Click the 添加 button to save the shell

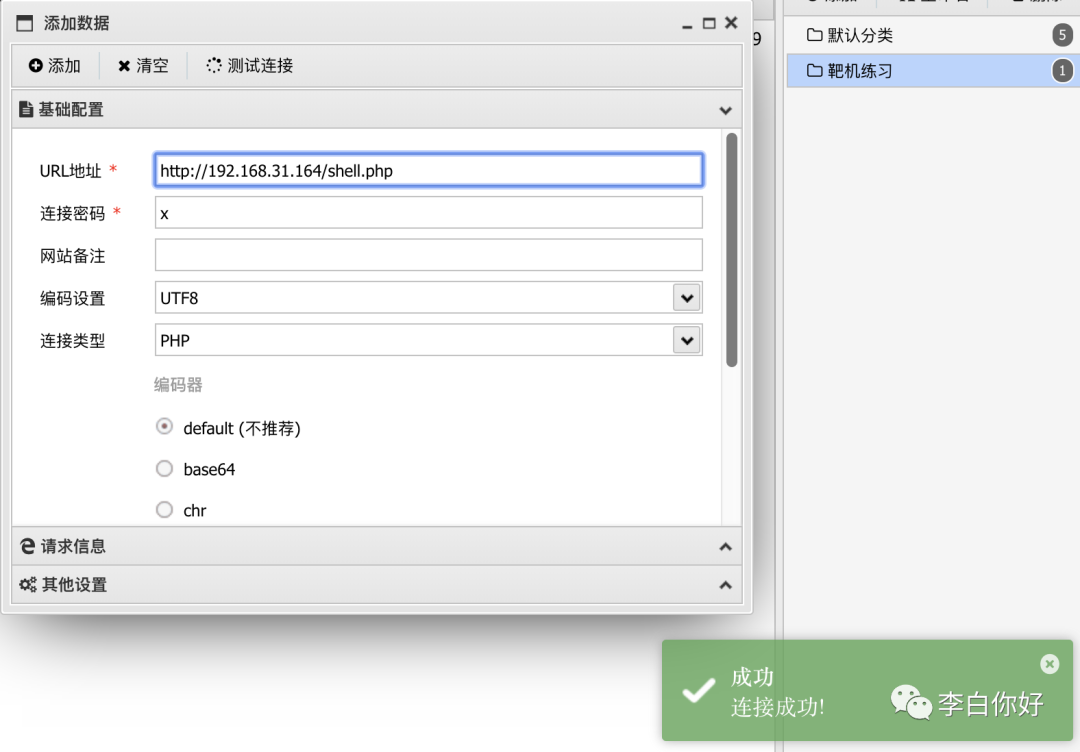[x=55, y=66]
